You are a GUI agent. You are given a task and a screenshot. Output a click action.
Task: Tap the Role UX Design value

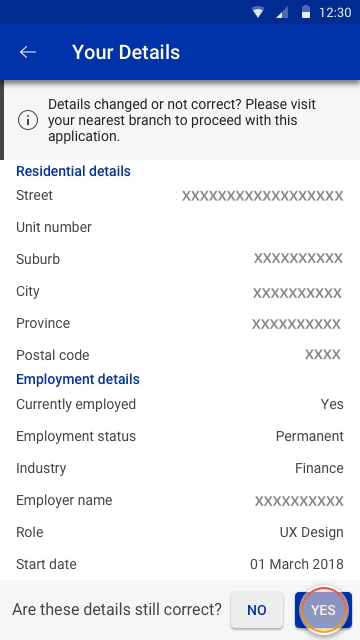click(x=311, y=532)
